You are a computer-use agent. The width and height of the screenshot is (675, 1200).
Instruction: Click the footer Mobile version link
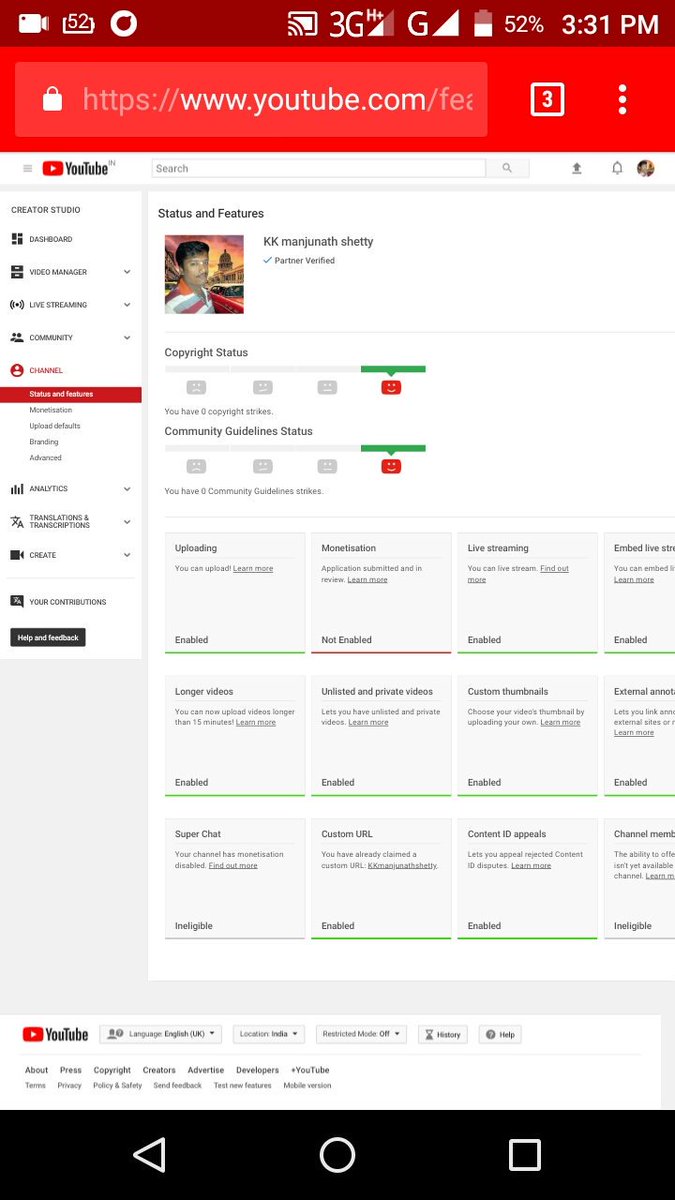coord(307,1086)
